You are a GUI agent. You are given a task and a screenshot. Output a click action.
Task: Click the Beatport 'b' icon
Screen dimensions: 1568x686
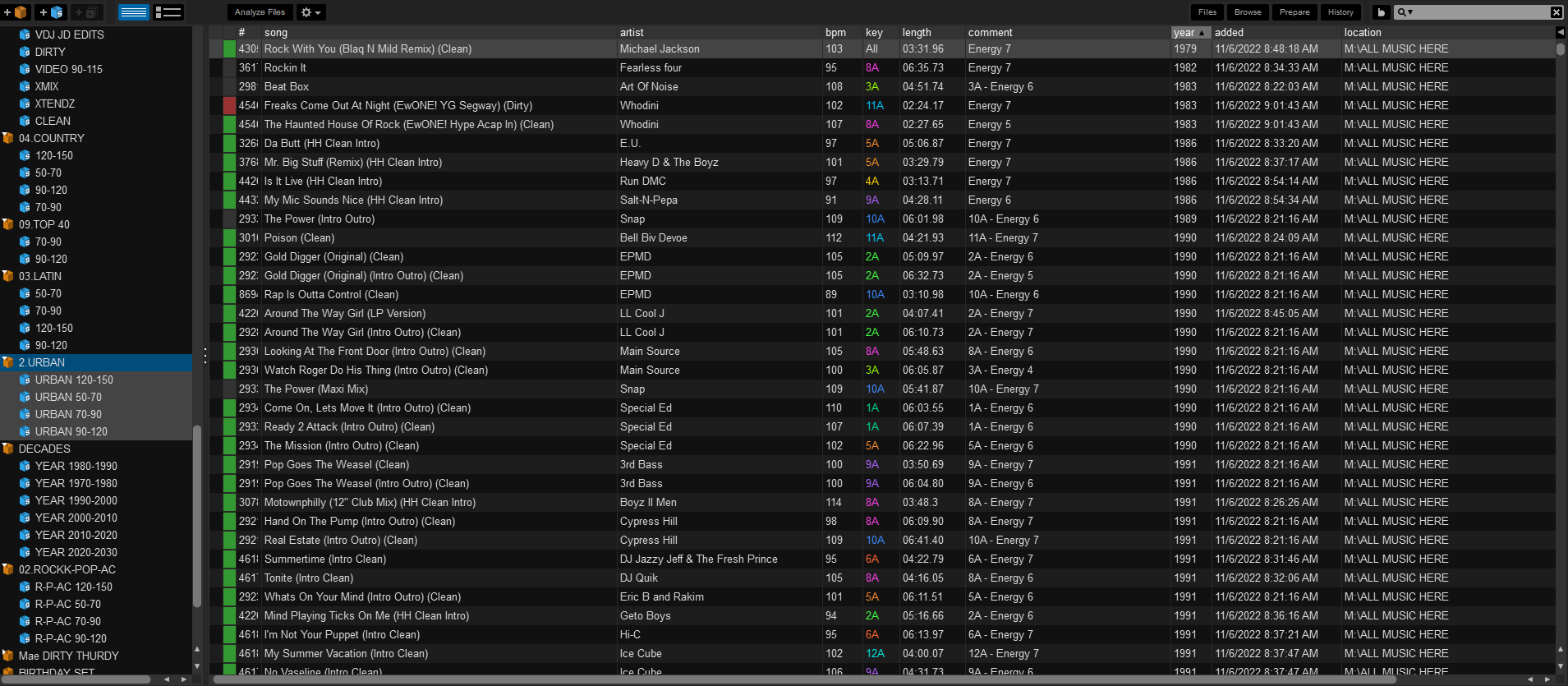(1381, 12)
